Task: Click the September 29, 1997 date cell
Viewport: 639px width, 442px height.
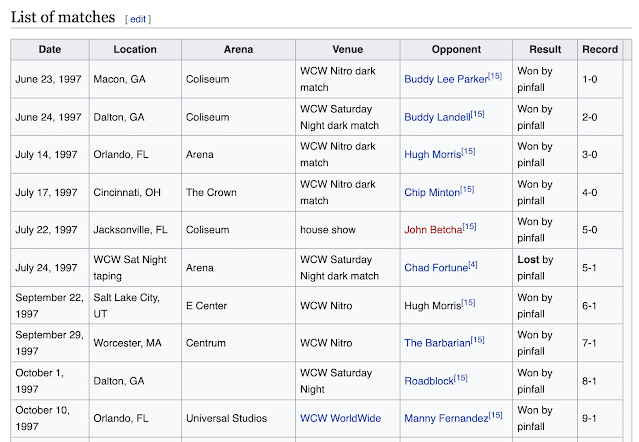Action: pyautogui.click(x=50, y=343)
